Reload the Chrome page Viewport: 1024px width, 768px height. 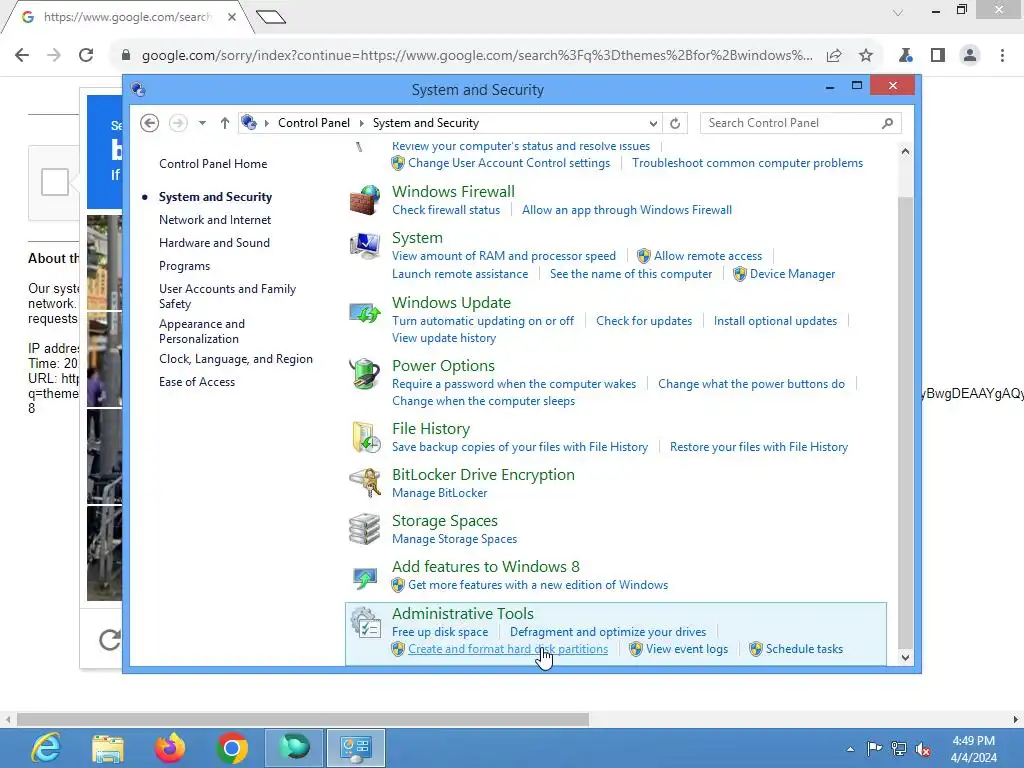(x=86, y=56)
